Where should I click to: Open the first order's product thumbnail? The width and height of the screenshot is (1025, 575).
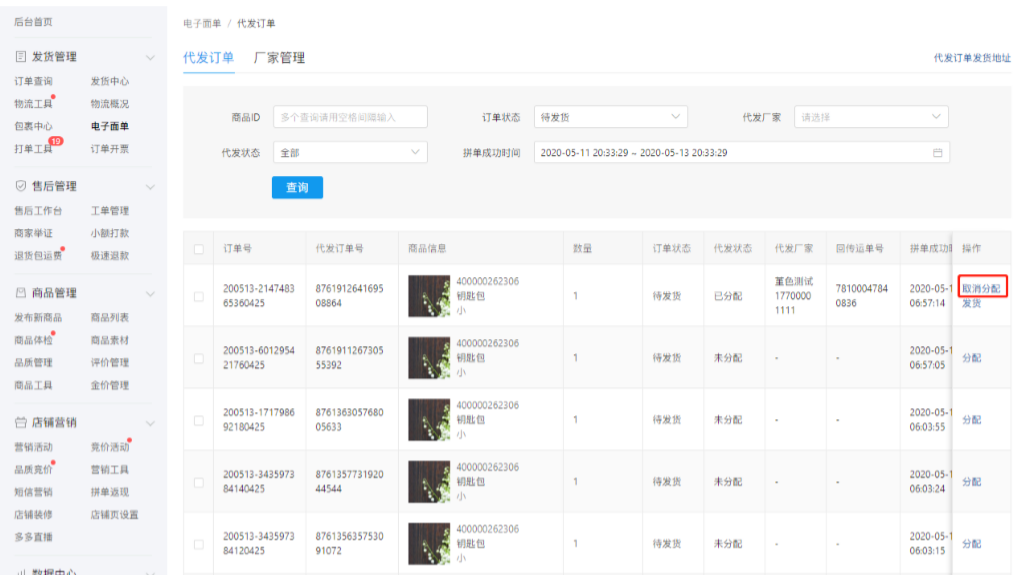pyautogui.click(x=429, y=296)
